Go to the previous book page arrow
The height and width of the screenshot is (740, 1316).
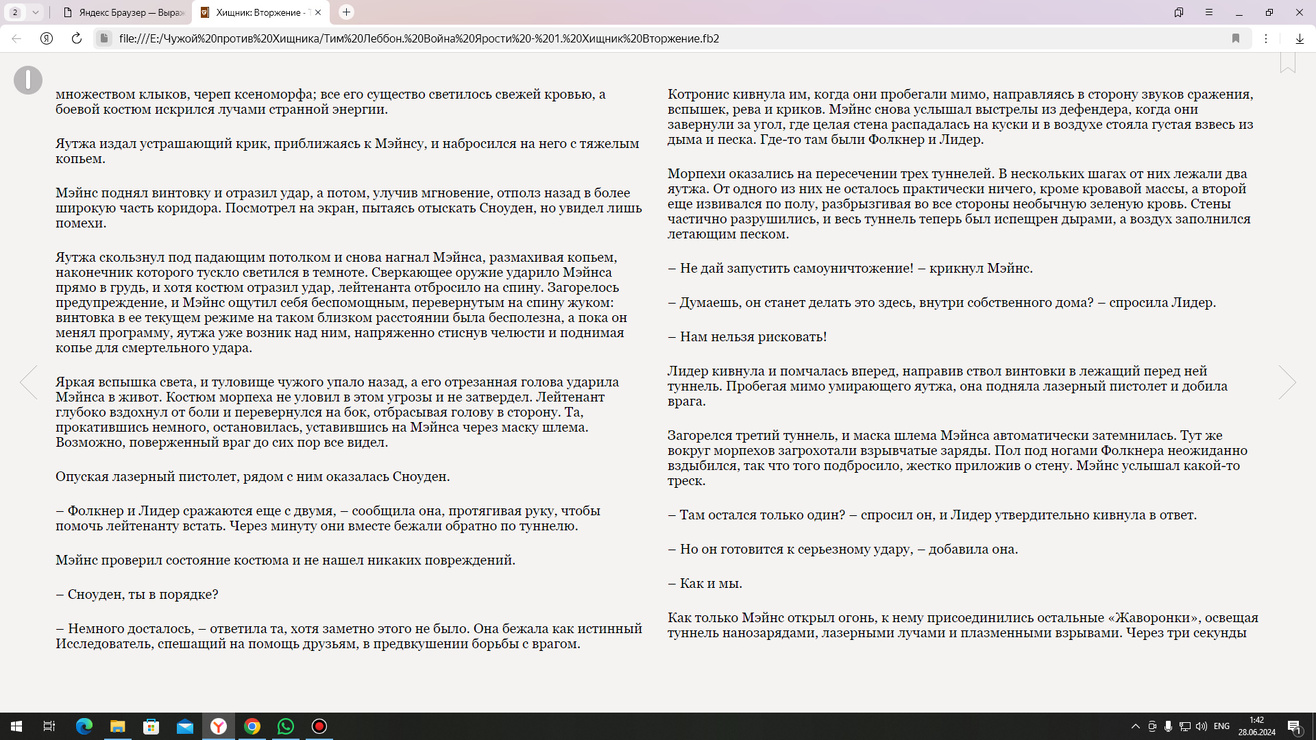pyautogui.click(x=29, y=382)
